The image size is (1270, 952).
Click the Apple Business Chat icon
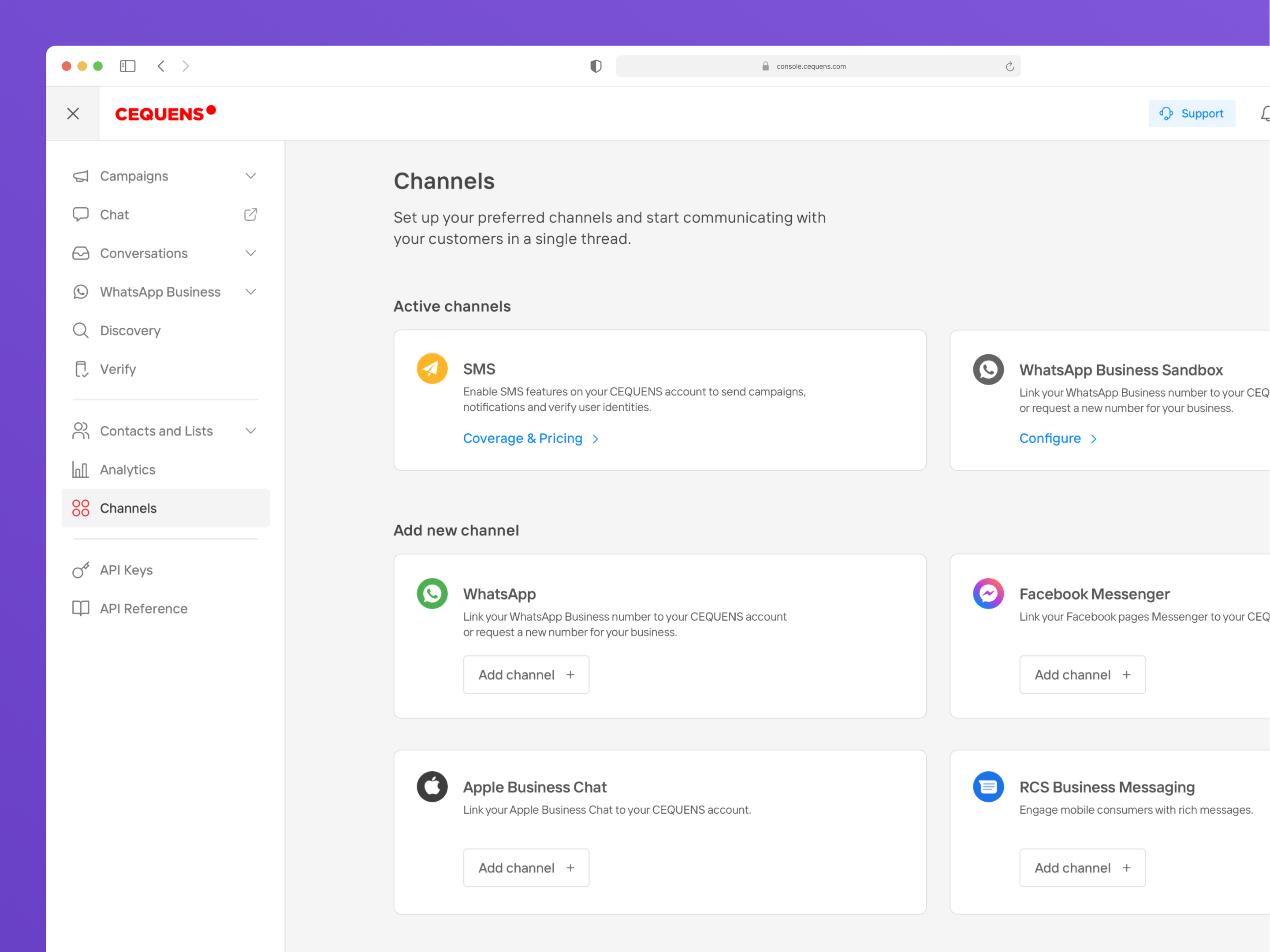coord(432,787)
